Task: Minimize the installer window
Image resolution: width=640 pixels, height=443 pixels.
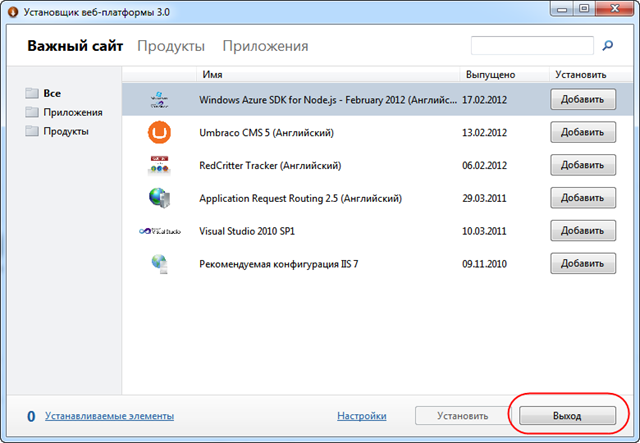Action: (x=562, y=9)
